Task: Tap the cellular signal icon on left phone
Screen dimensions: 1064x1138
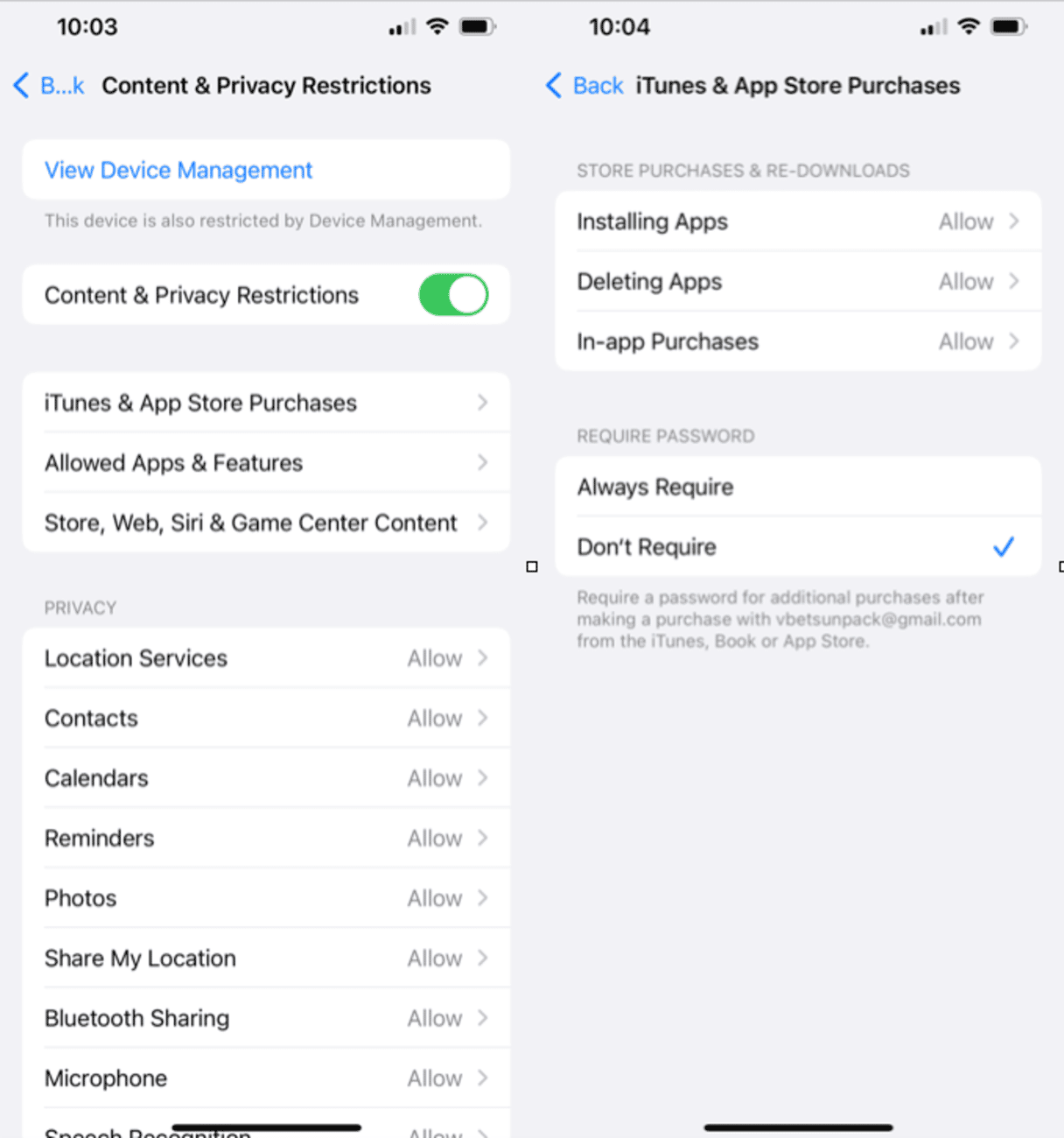Action: [402, 27]
